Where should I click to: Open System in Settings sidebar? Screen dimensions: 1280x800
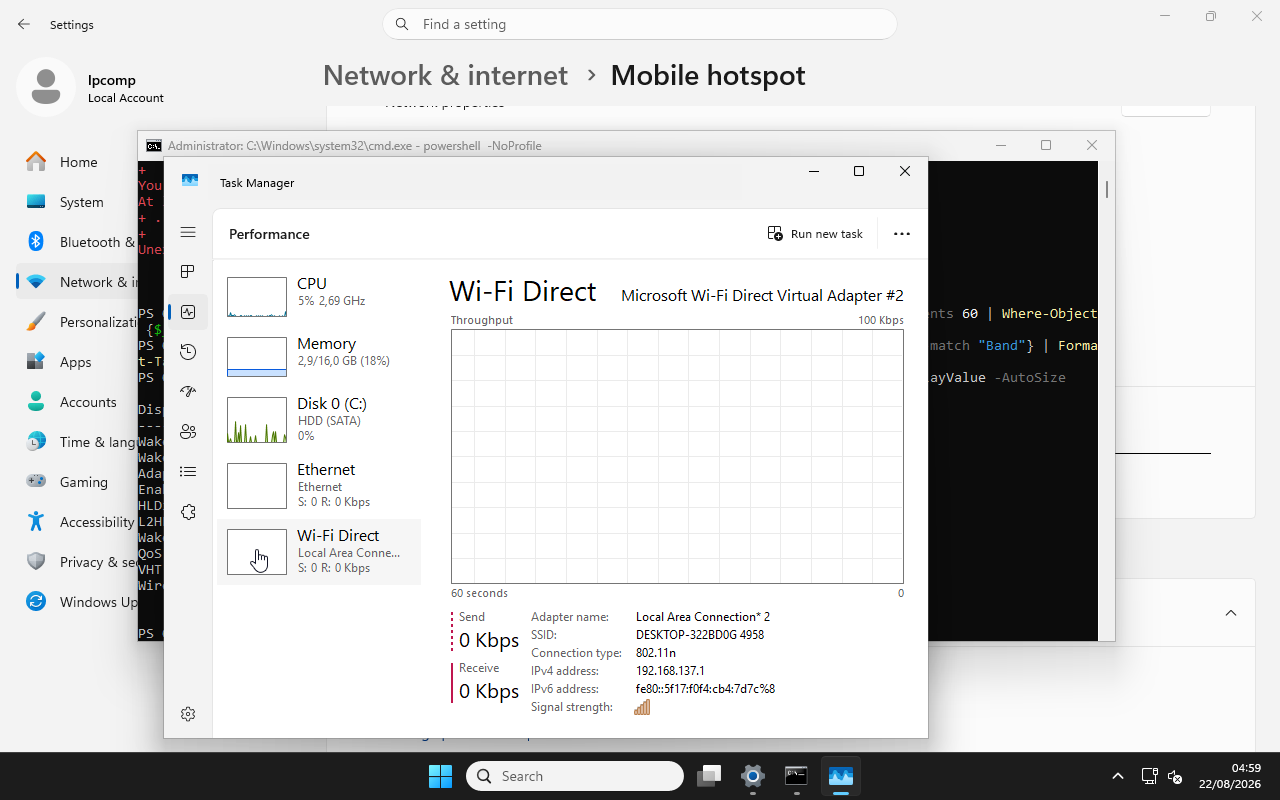pos(78,202)
